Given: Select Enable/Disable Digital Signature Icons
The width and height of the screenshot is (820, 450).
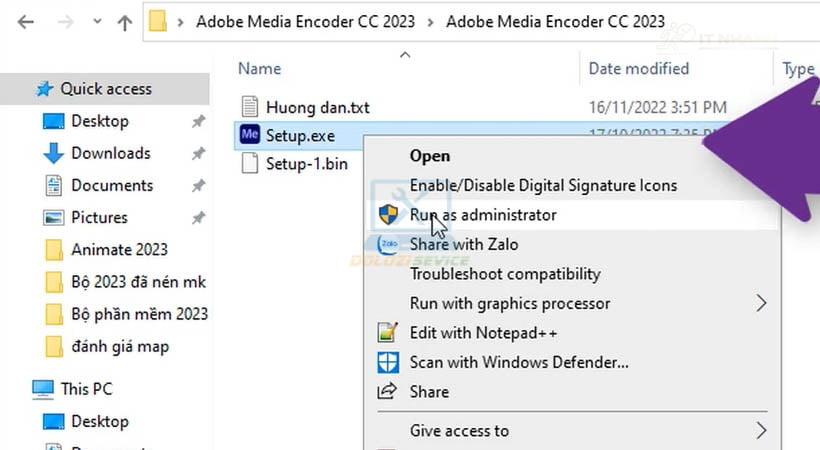Looking at the screenshot, I should [543, 185].
